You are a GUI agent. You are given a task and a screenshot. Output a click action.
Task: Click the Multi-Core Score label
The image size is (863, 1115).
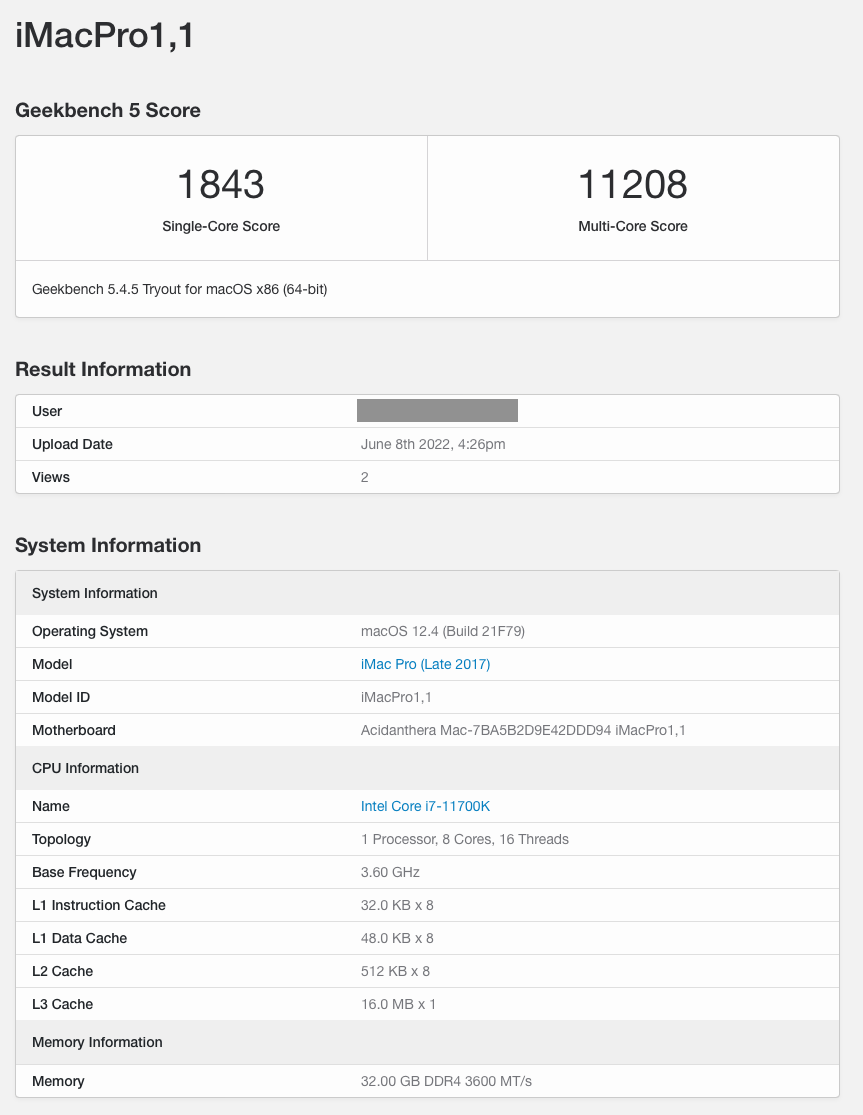coord(633,226)
